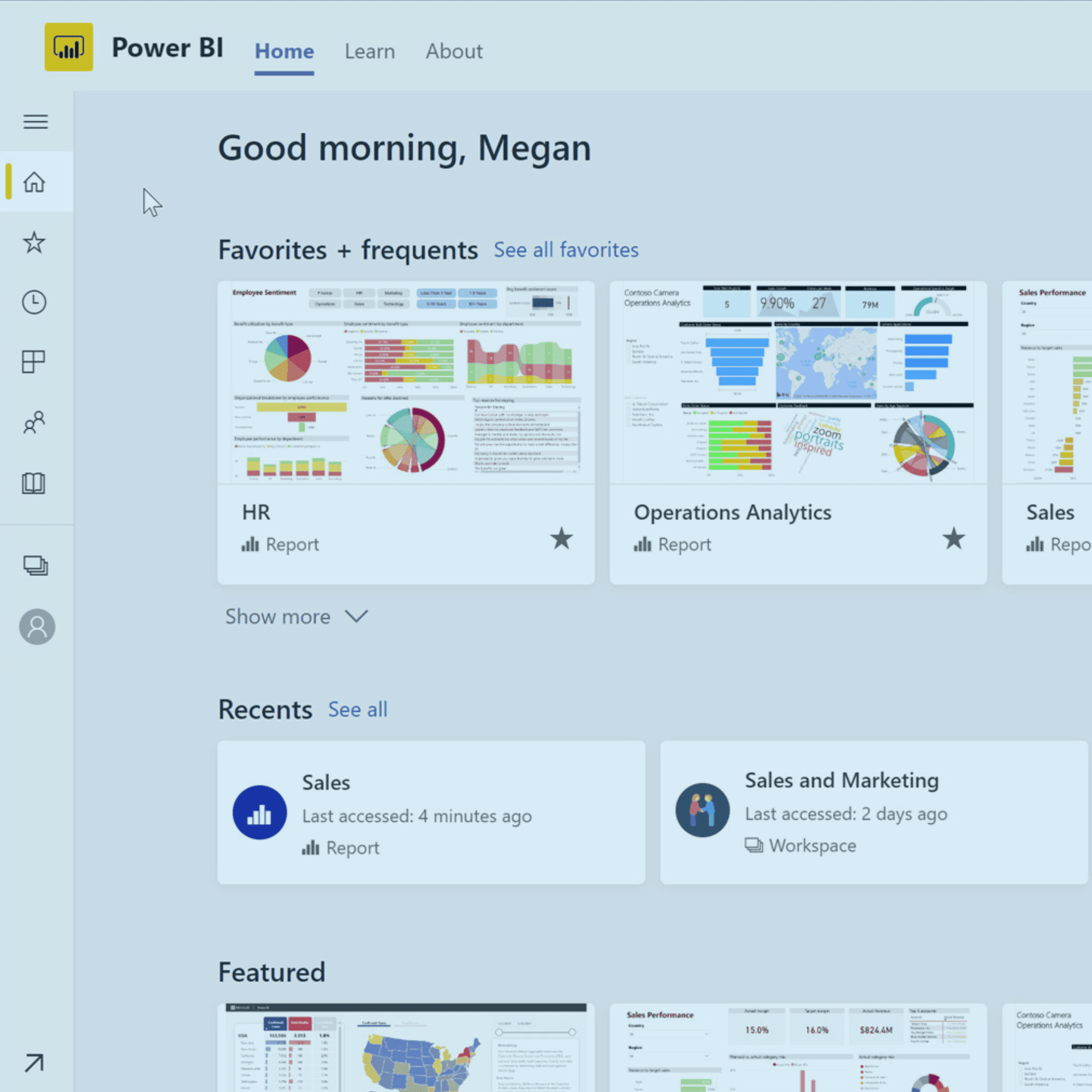Open the partly visible featured Operations Analytics thumbnail

(1047, 1047)
